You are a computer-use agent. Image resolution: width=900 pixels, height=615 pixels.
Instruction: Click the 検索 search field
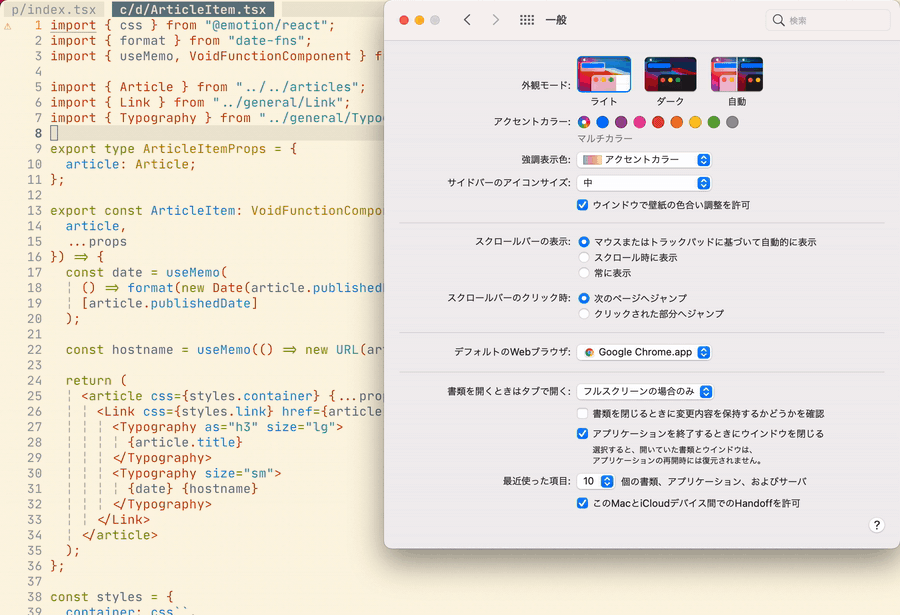point(828,20)
